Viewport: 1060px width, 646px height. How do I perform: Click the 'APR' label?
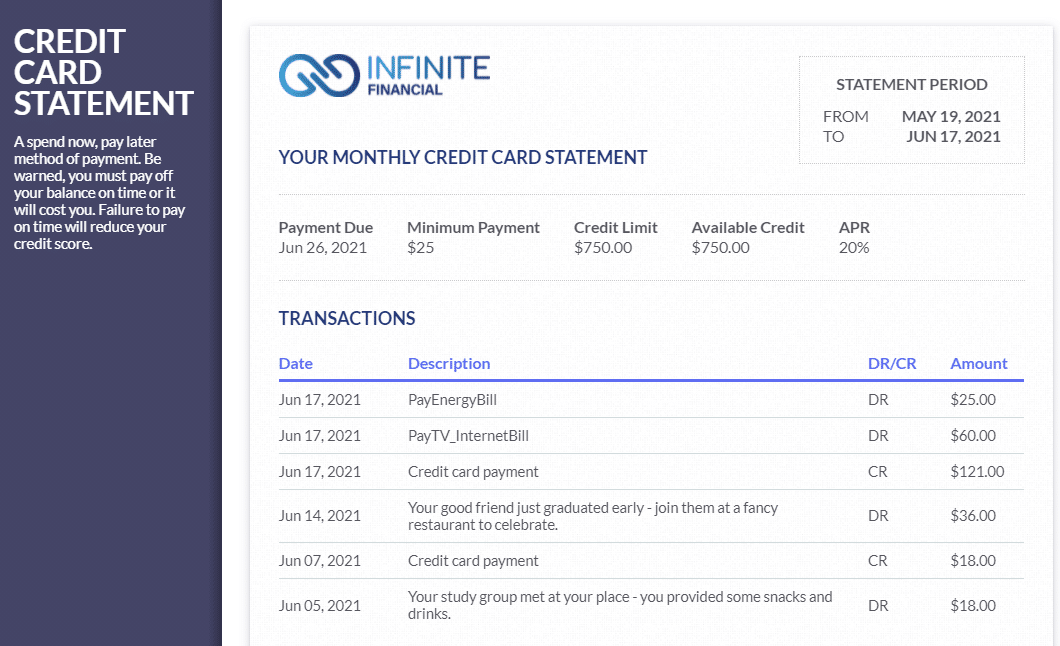click(854, 228)
